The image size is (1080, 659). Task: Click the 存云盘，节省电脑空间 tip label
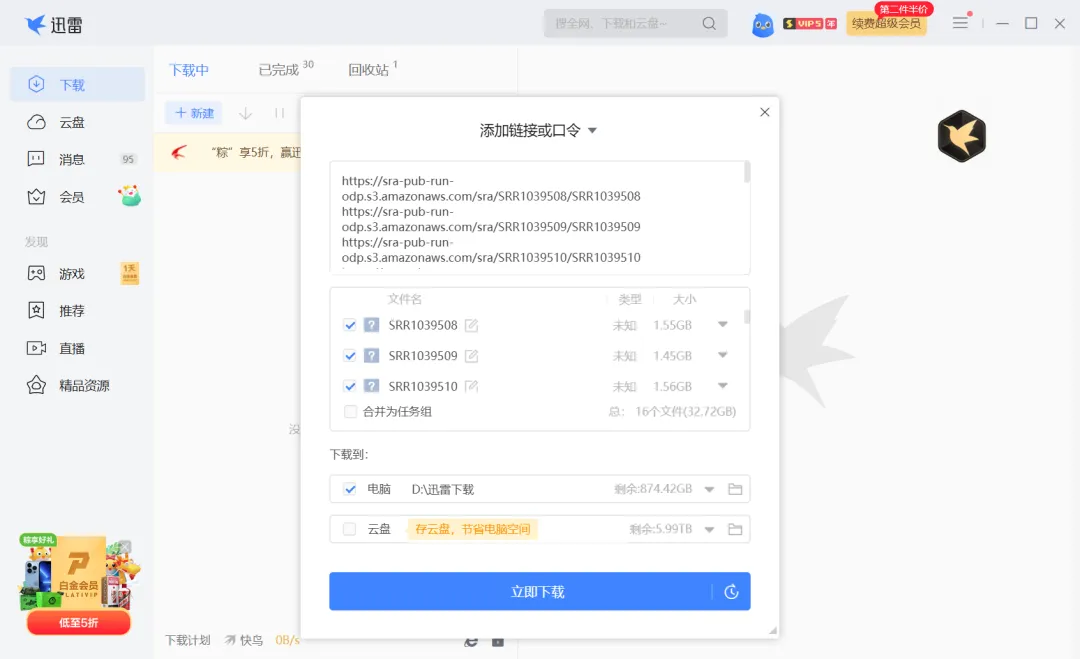[x=472, y=529]
